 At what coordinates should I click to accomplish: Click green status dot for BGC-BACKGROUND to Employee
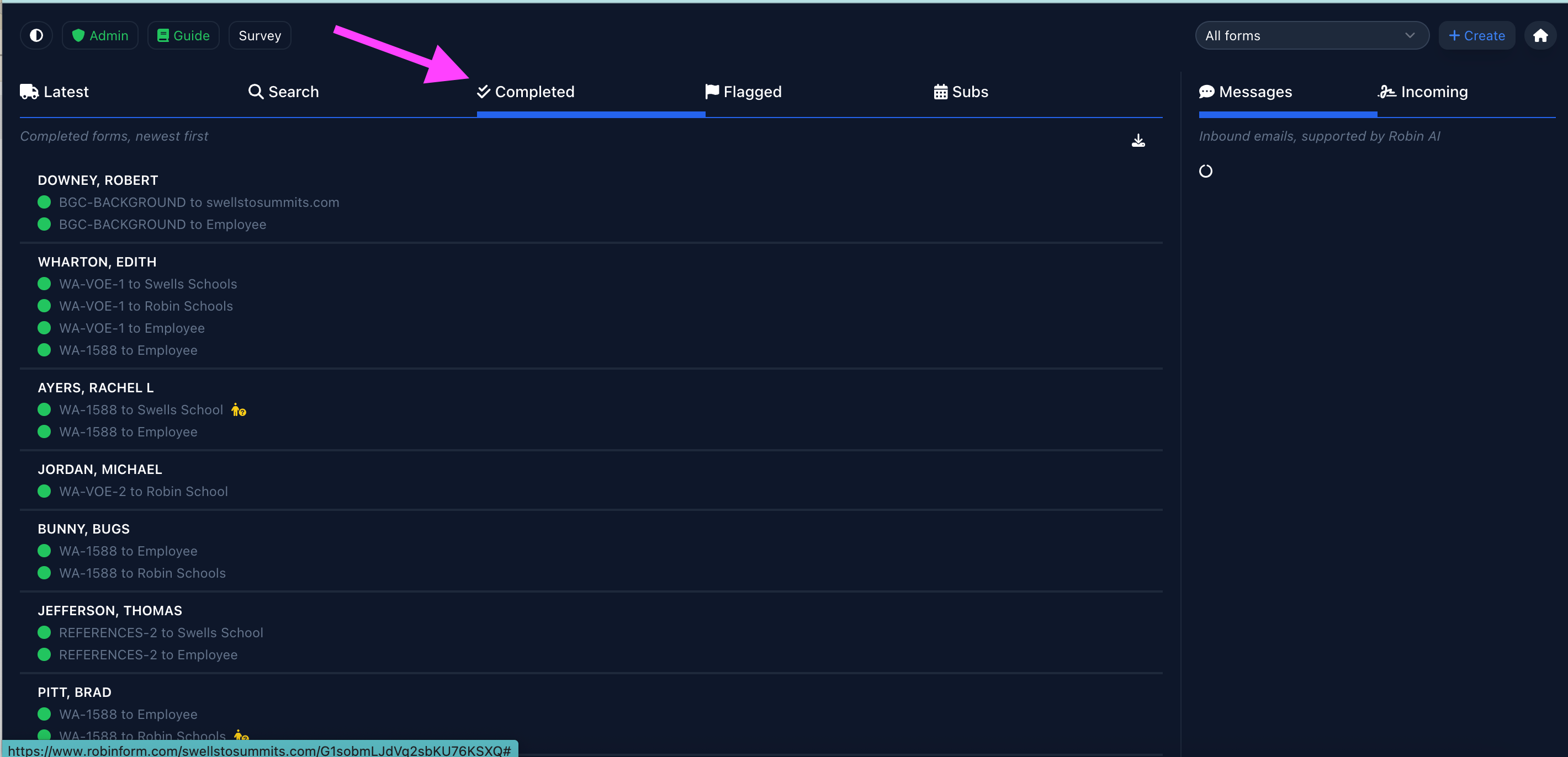click(44, 224)
